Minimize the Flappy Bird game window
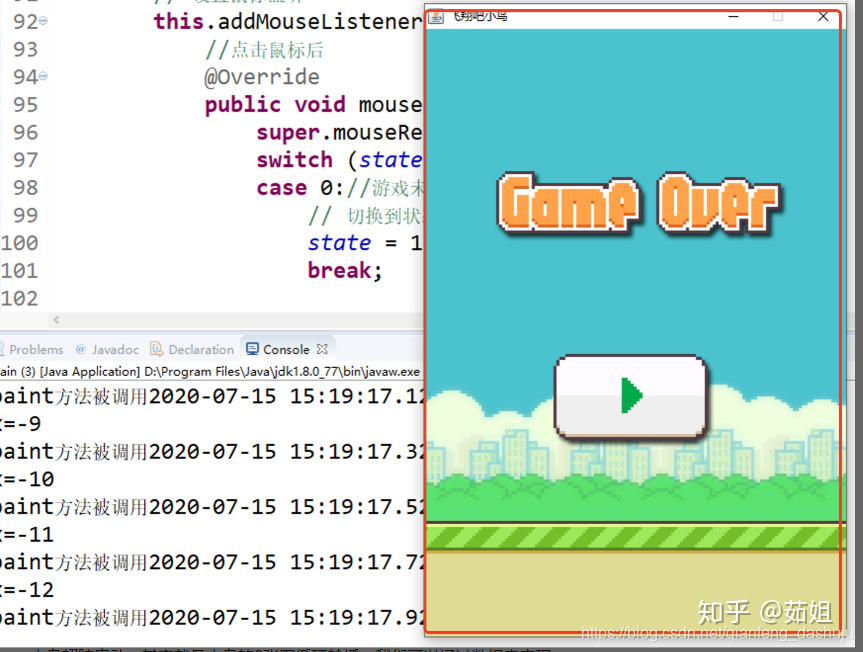This screenshot has height=652, width=863. point(733,17)
